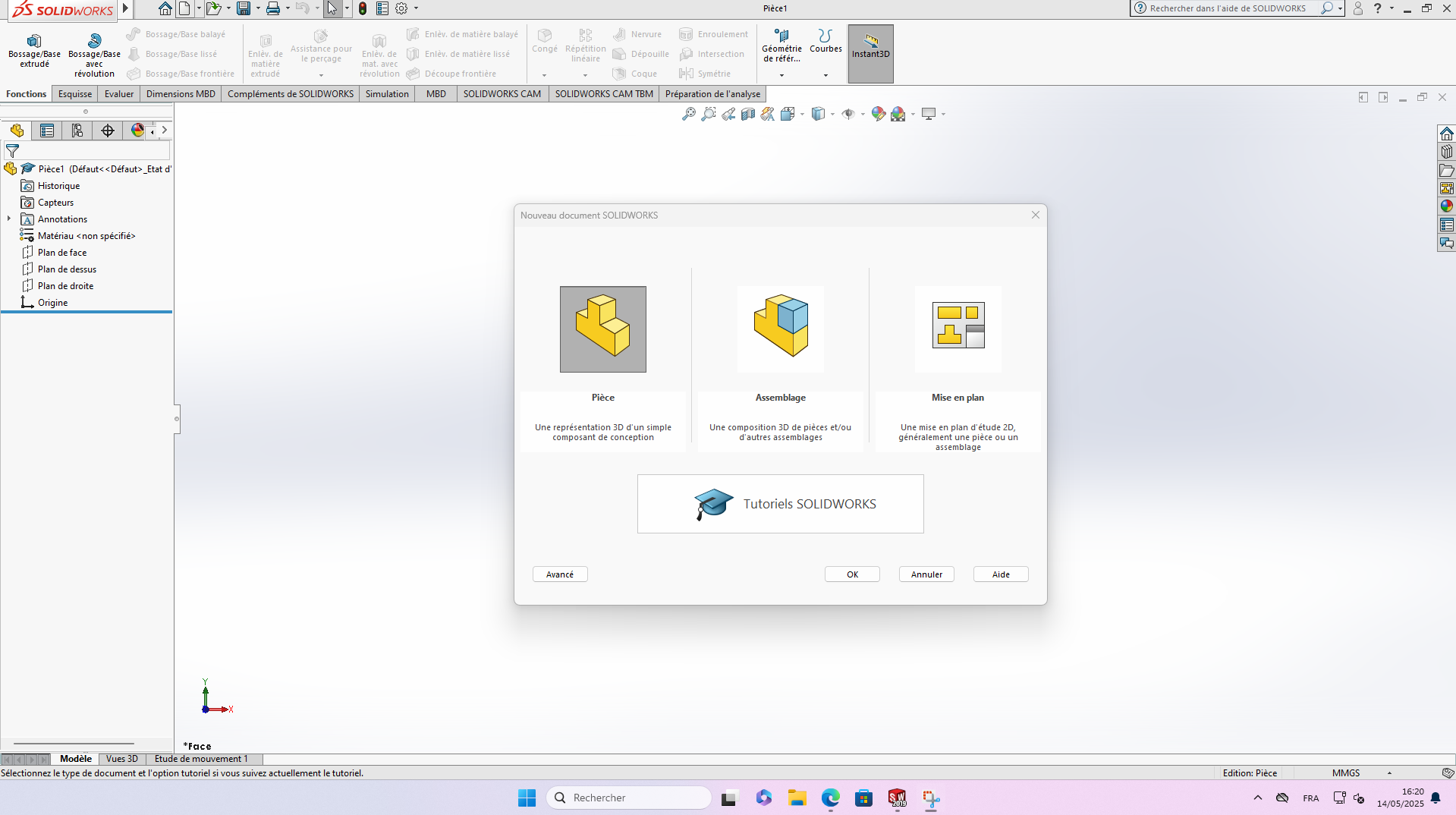Click the Avancé button

click(x=560, y=574)
